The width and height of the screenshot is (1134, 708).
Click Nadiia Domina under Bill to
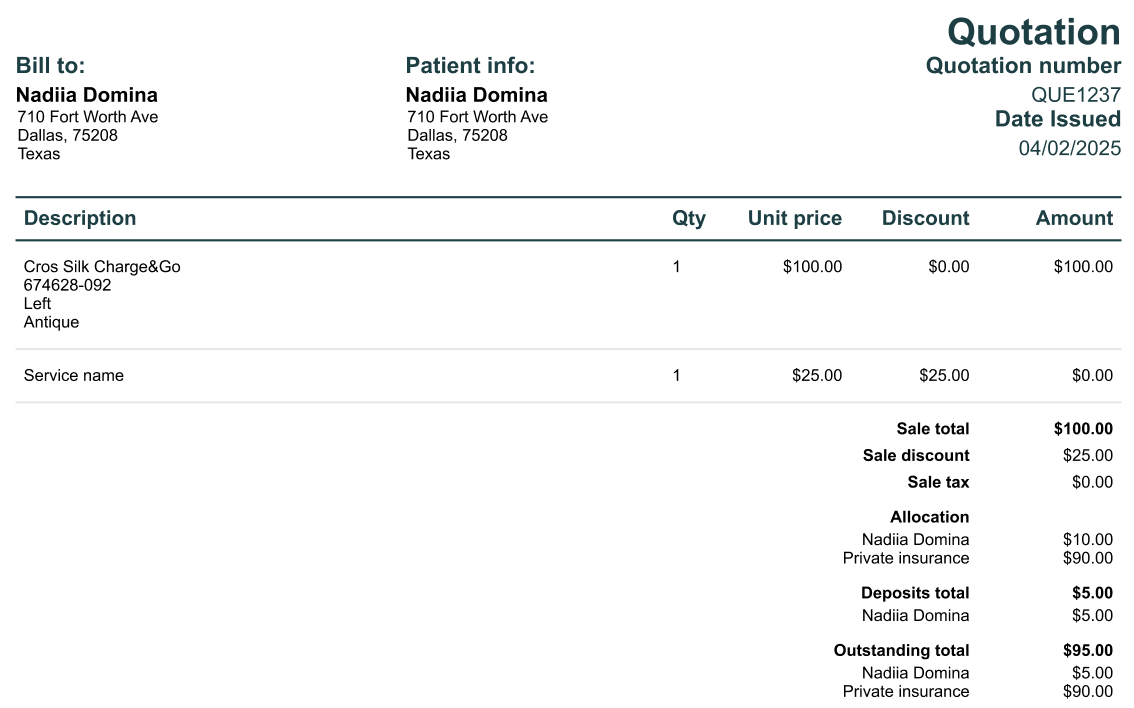[x=87, y=95]
